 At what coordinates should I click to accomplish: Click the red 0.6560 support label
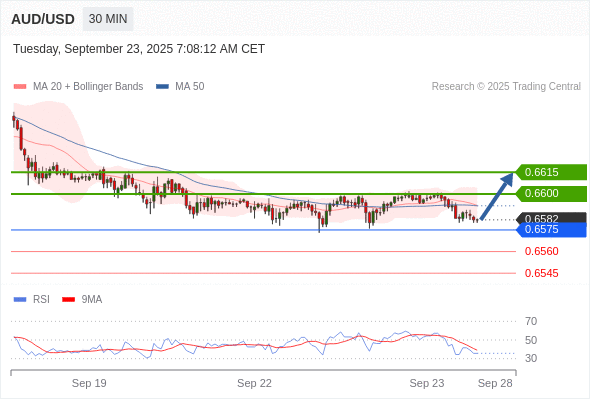coord(541,251)
